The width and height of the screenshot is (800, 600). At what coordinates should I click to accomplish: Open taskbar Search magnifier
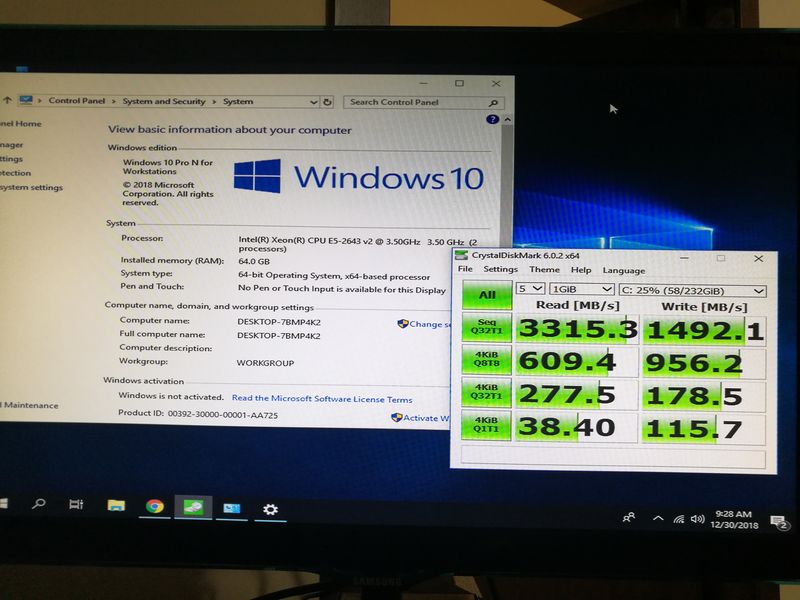click(x=39, y=504)
